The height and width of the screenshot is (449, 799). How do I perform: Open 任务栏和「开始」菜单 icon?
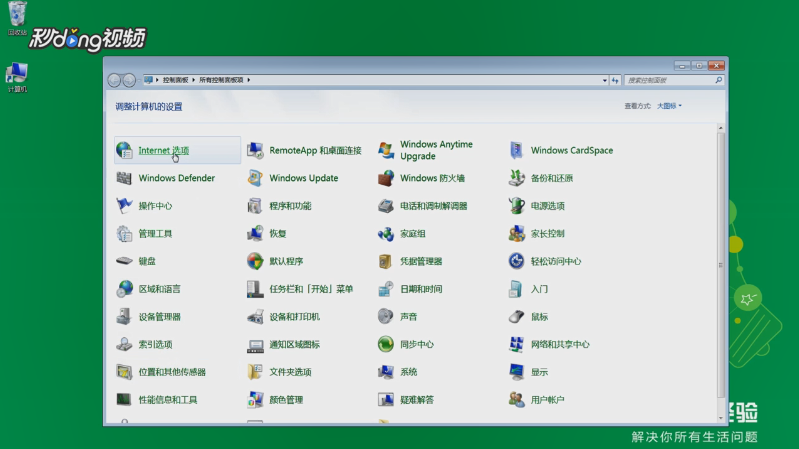click(x=255, y=288)
